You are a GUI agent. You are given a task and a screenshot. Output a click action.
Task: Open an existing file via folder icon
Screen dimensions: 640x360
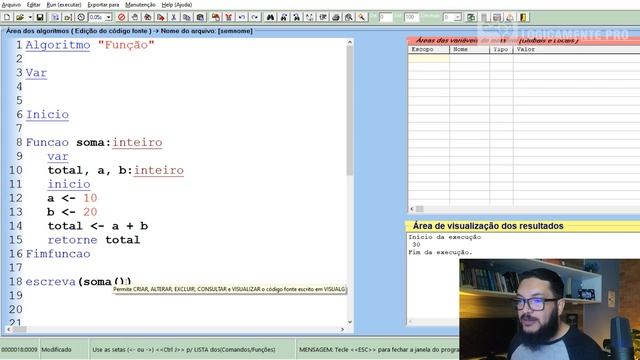(20, 17)
